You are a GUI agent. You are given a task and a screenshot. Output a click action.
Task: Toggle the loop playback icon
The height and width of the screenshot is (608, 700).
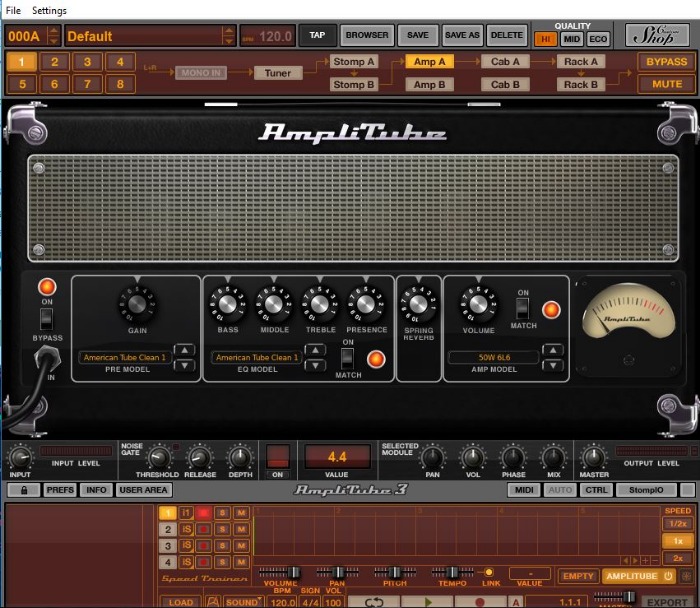pos(374,602)
